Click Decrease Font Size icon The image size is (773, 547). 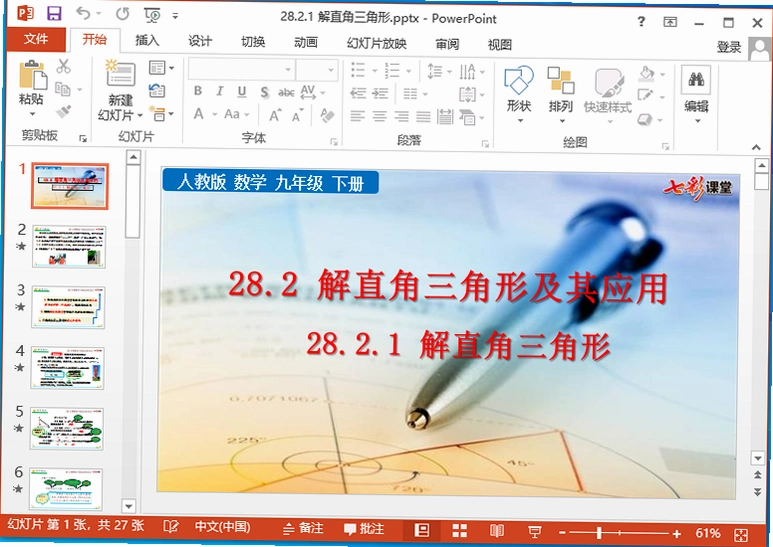tap(297, 116)
